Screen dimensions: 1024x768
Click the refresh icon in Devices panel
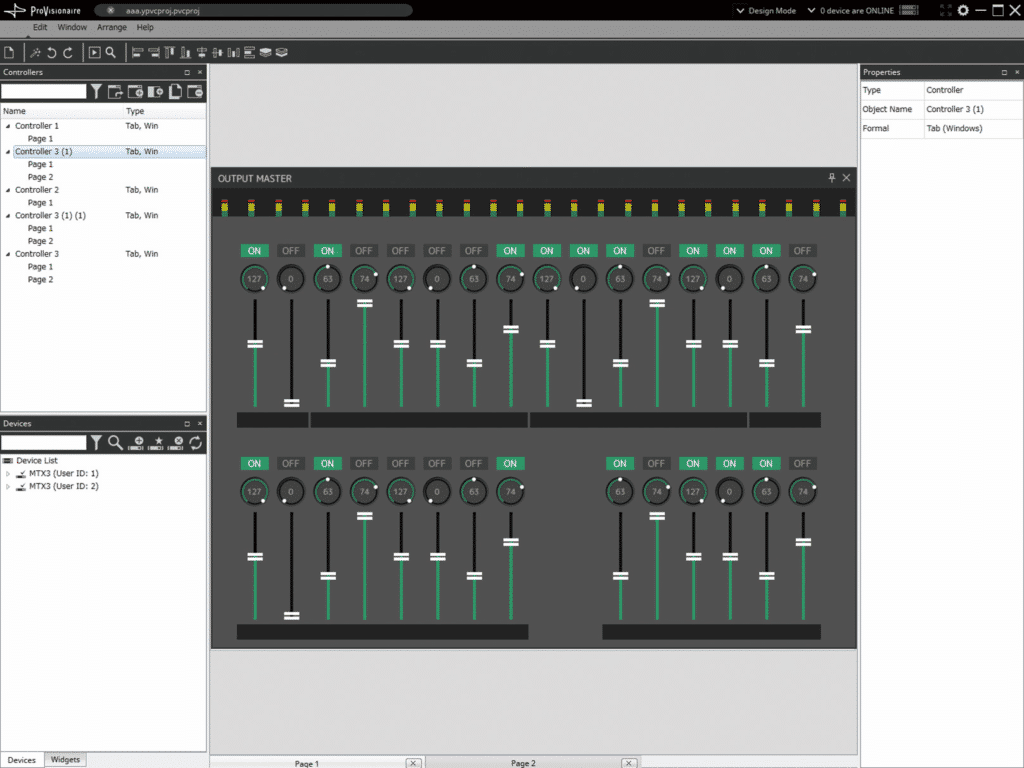(x=196, y=442)
